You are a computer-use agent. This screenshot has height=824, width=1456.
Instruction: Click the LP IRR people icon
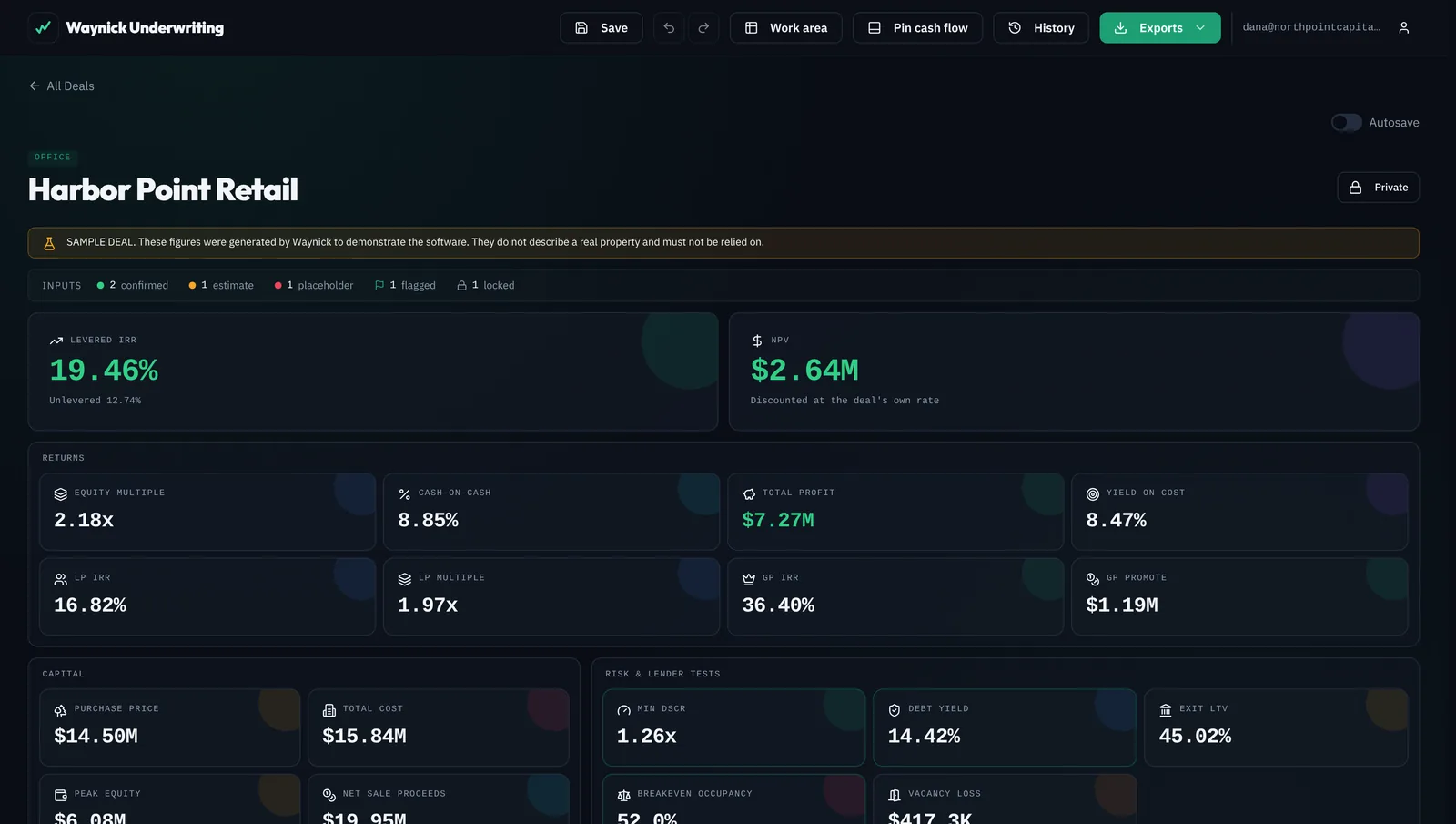tap(61, 579)
